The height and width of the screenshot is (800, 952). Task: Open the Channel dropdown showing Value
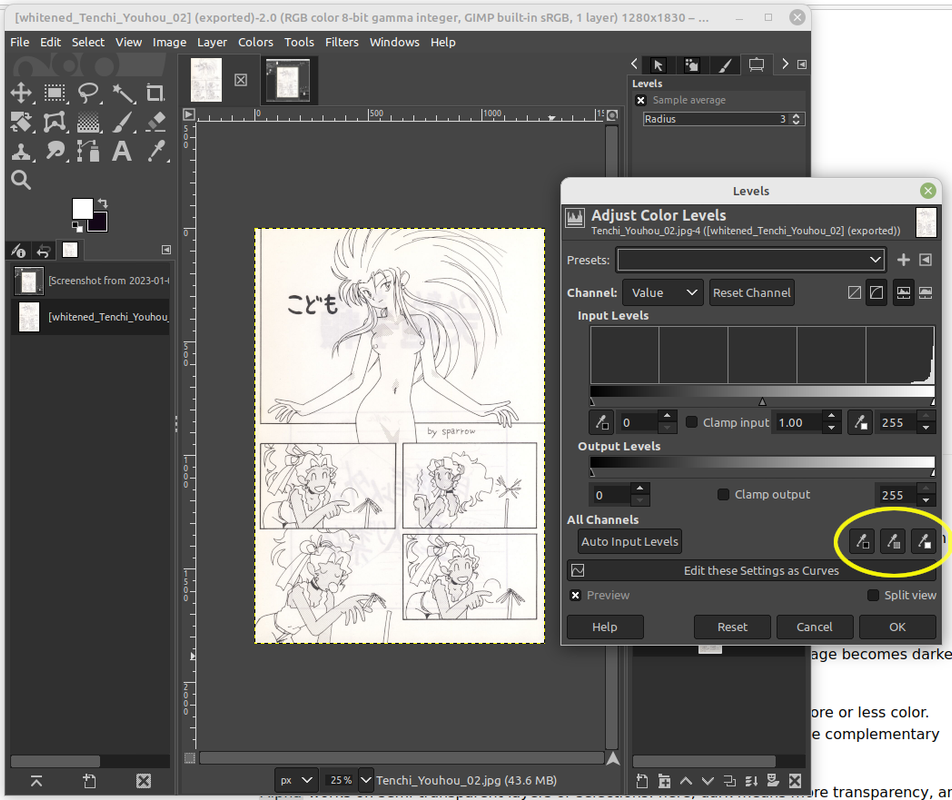[663, 293]
